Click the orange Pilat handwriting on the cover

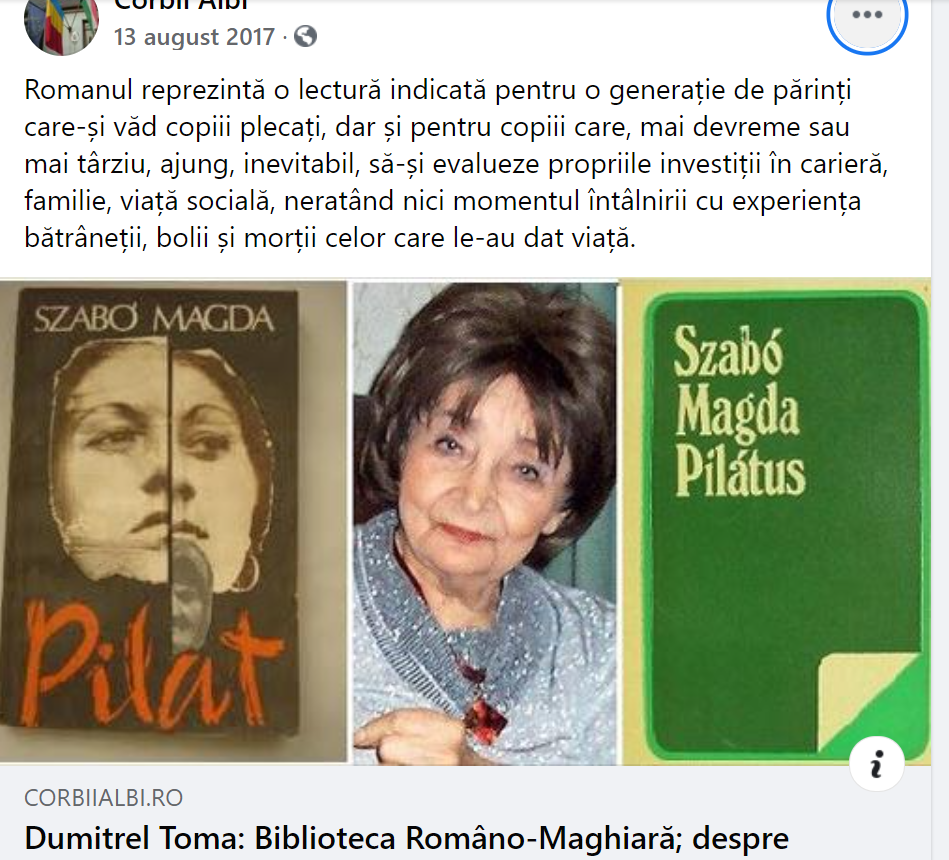click(151, 665)
